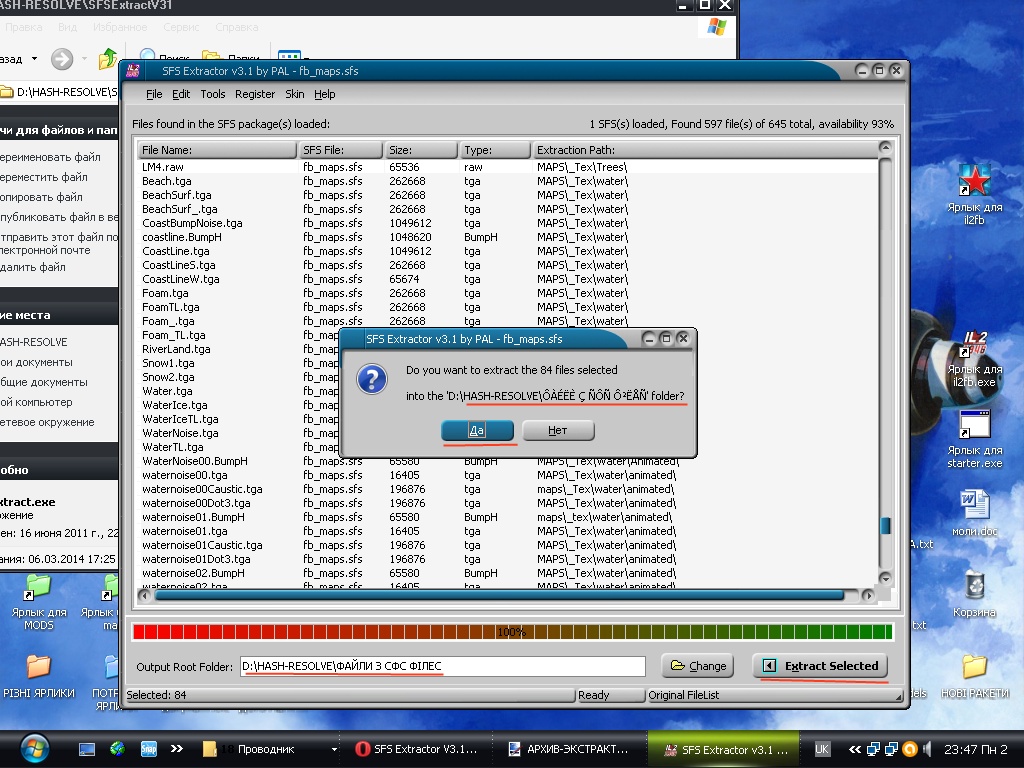Open the il2fb red star desktop shortcut
Screen dimensions: 1024x768
point(974,193)
